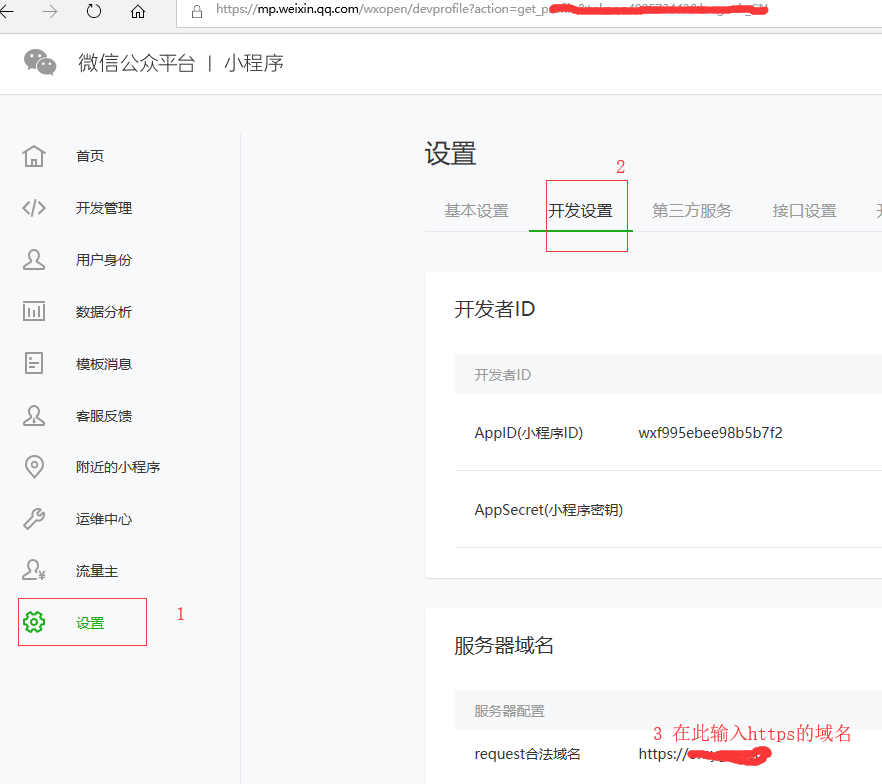
Task: Click the request合法域名 label
Action: pyautogui.click(x=527, y=754)
